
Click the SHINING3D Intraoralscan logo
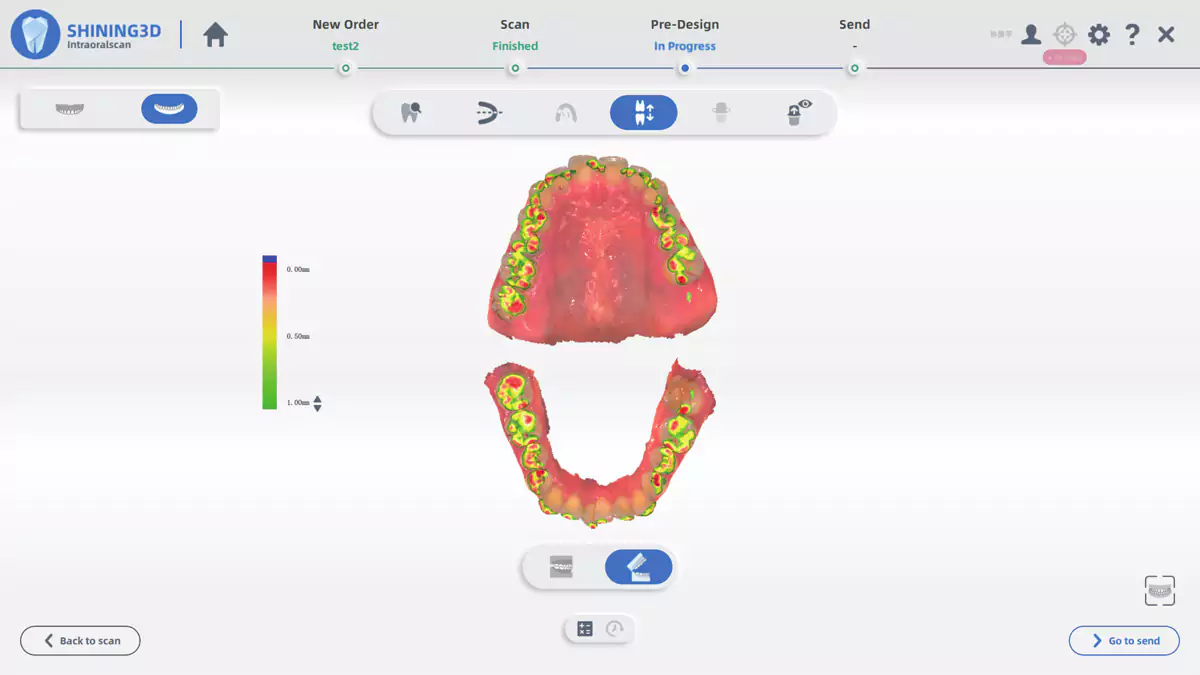(x=87, y=36)
